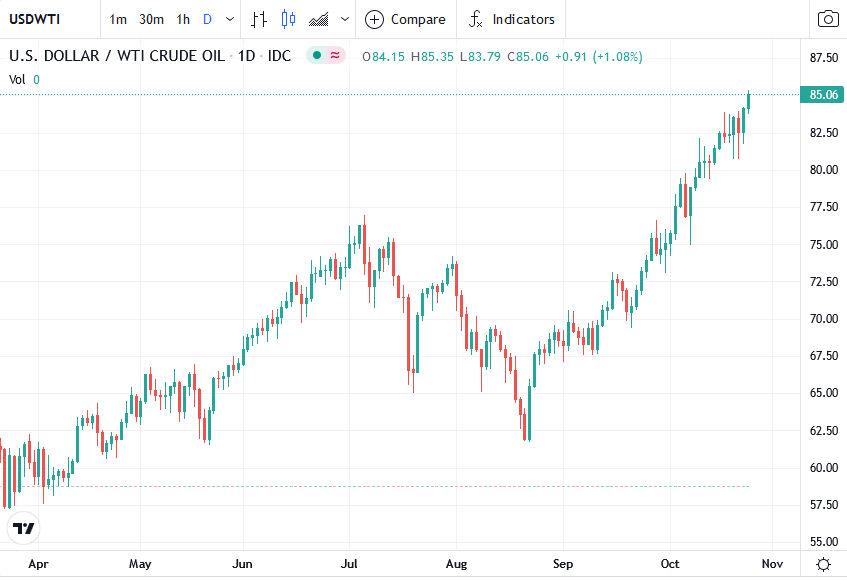Image resolution: width=847 pixels, height=581 pixels.
Task: Click the low value L83.79
Action: (x=480, y=57)
